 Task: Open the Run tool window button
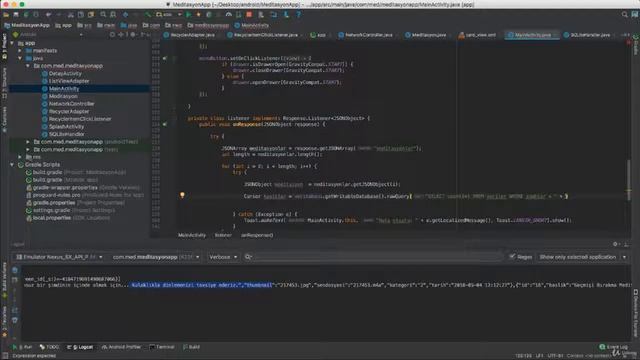[22, 347]
